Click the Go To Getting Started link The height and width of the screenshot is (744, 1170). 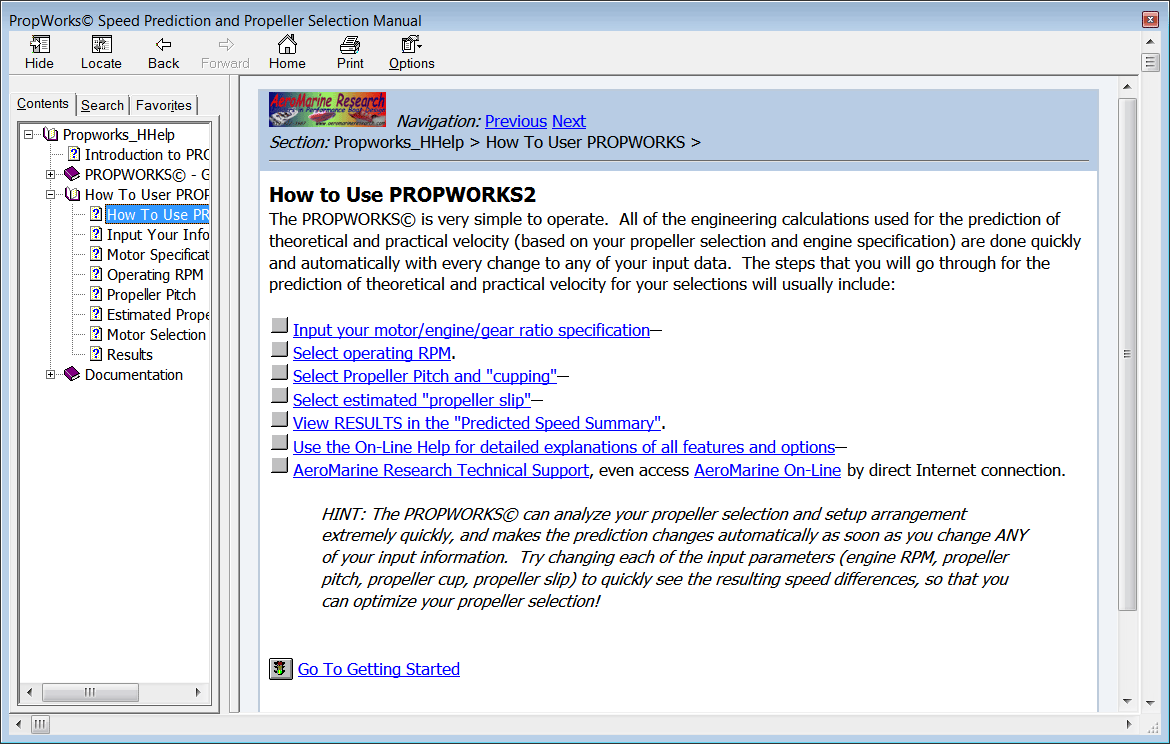pyautogui.click(x=378, y=669)
